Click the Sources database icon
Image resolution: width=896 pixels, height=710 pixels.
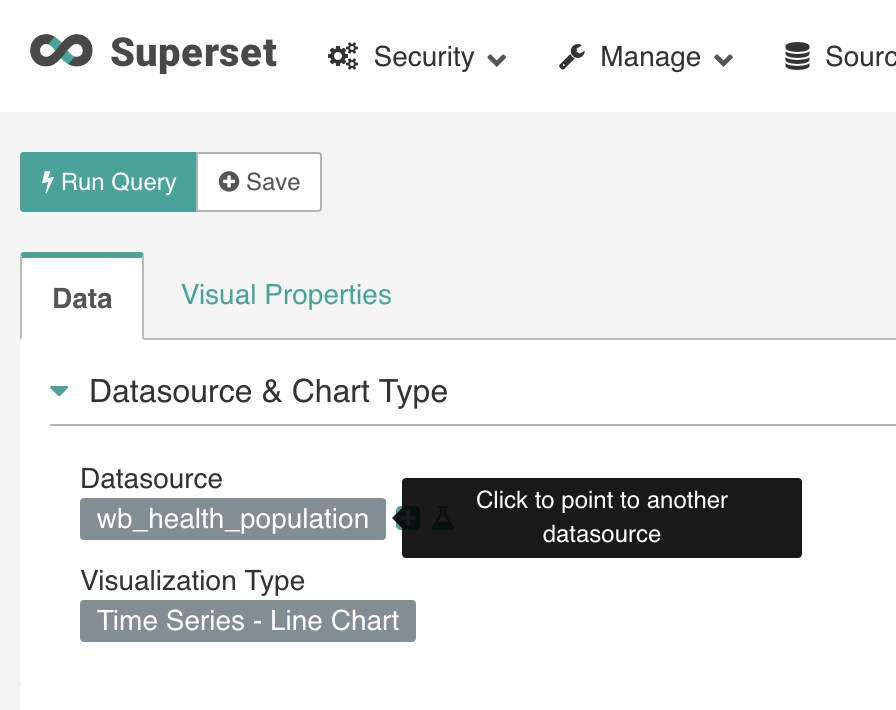click(797, 57)
